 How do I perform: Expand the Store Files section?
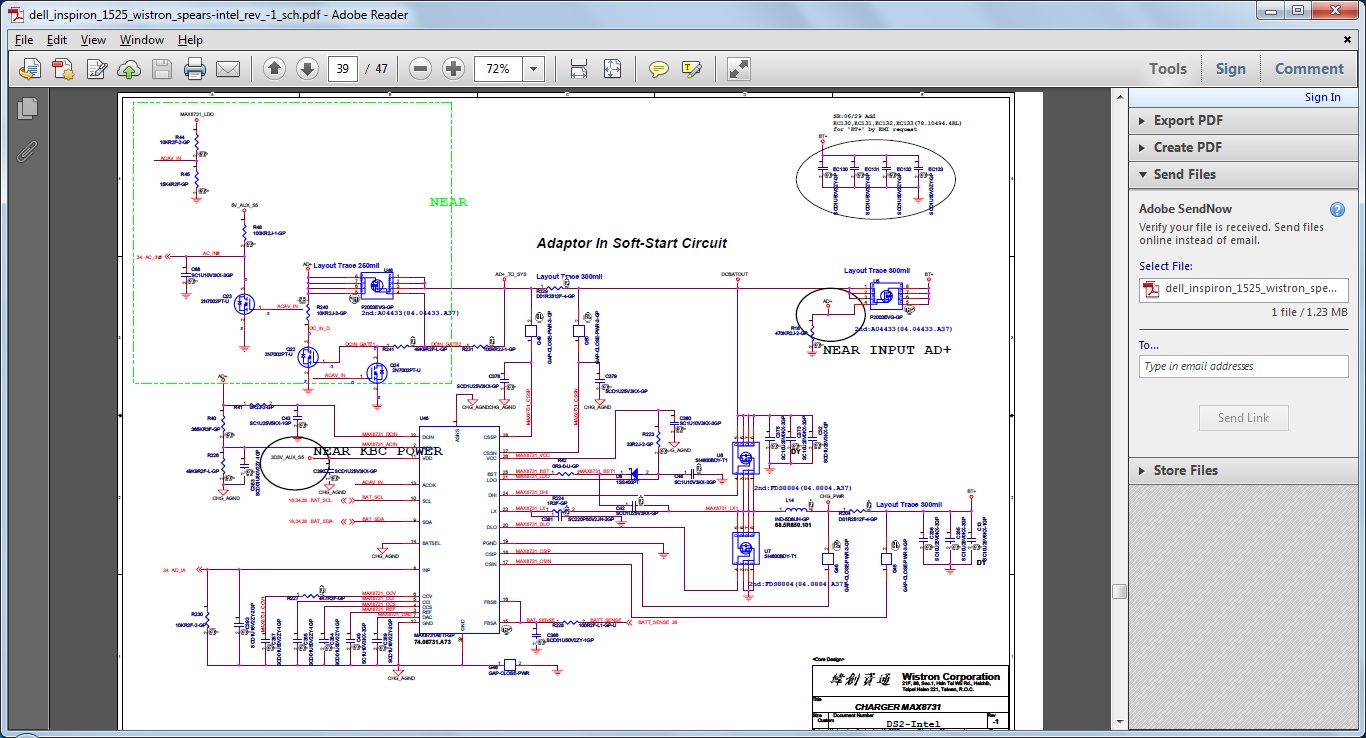[x=1185, y=470]
